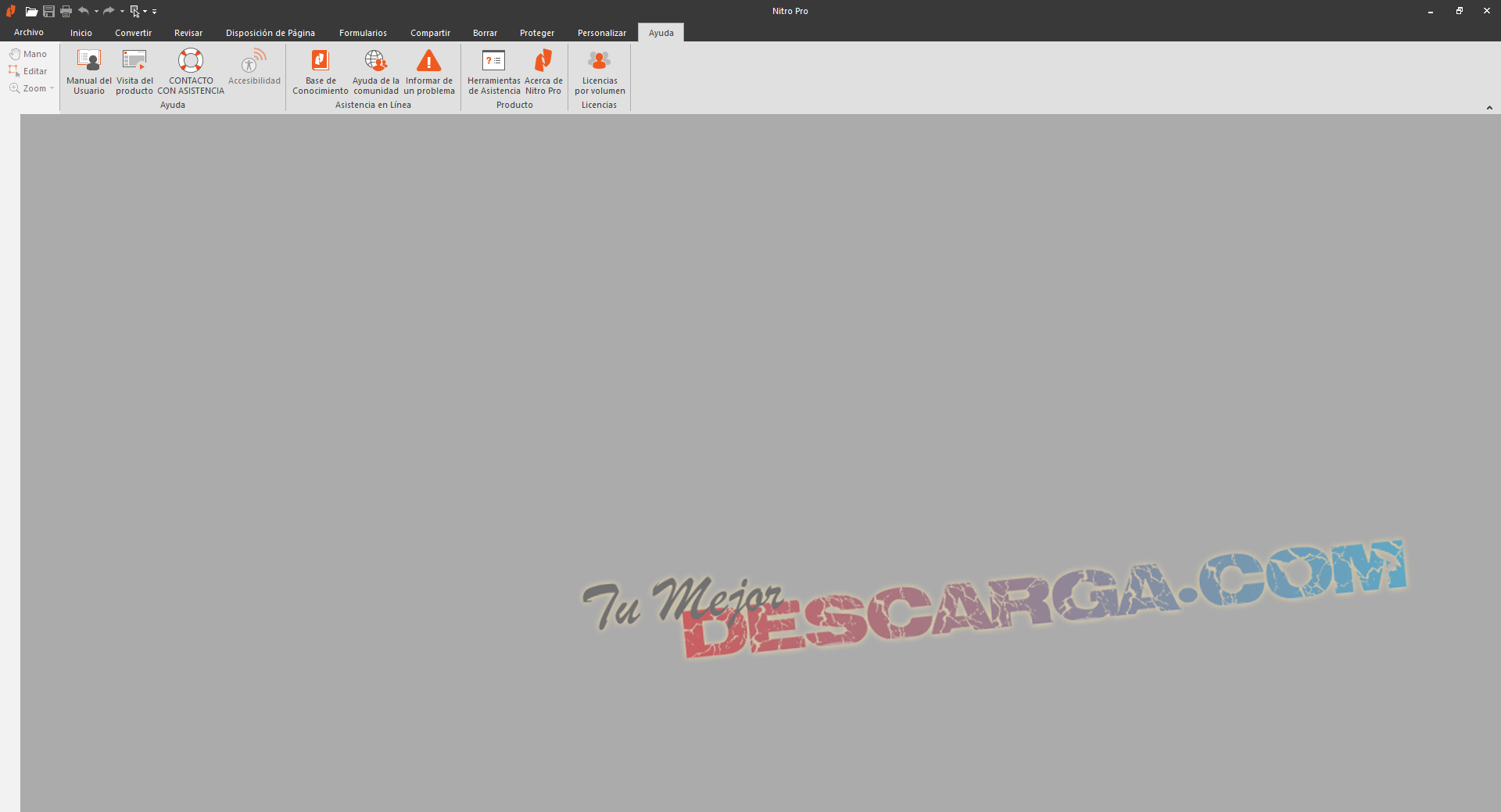Open the selection tool dropdown arrow

click(145, 11)
